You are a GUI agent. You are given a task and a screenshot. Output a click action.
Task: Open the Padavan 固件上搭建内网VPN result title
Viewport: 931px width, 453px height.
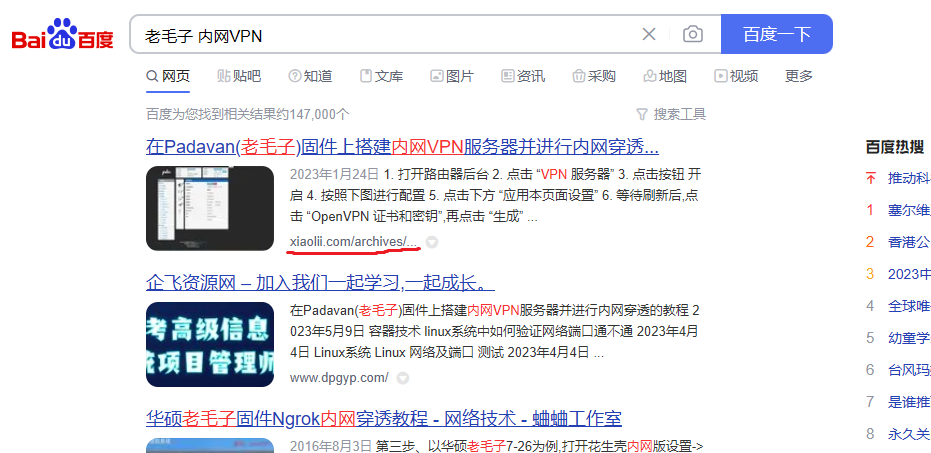pyautogui.click(x=402, y=146)
